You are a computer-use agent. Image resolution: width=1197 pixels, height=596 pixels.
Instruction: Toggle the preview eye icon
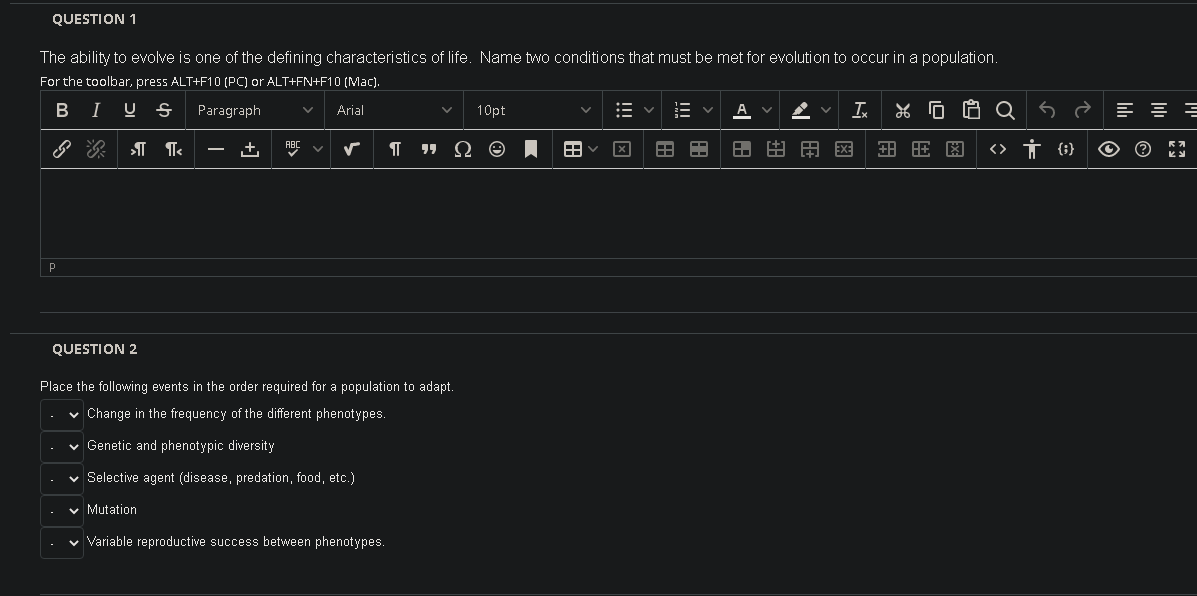click(x=1108, y=150)
